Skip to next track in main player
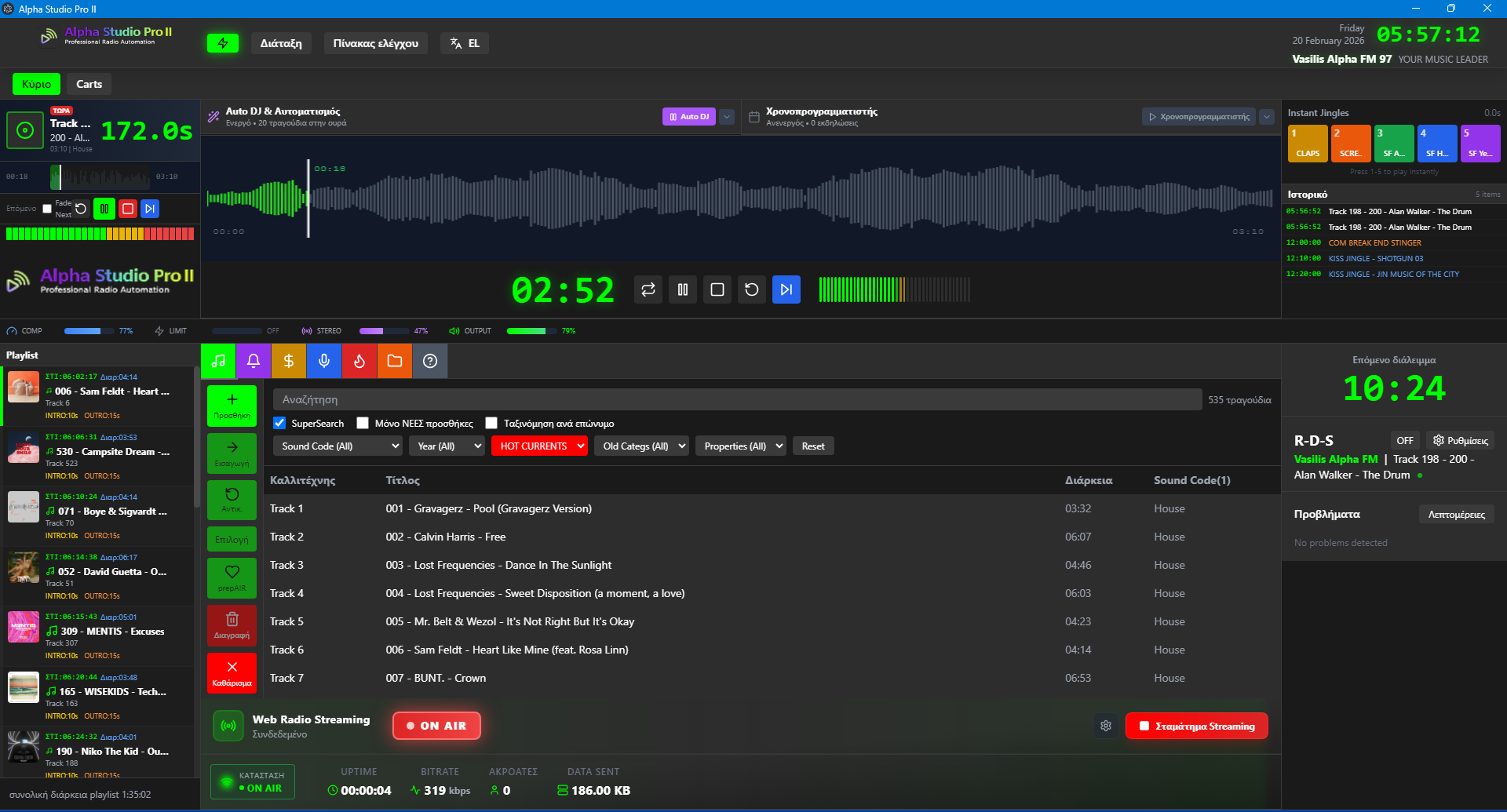The width and height of the screenshot is (1507, 812). coord(786,289)
